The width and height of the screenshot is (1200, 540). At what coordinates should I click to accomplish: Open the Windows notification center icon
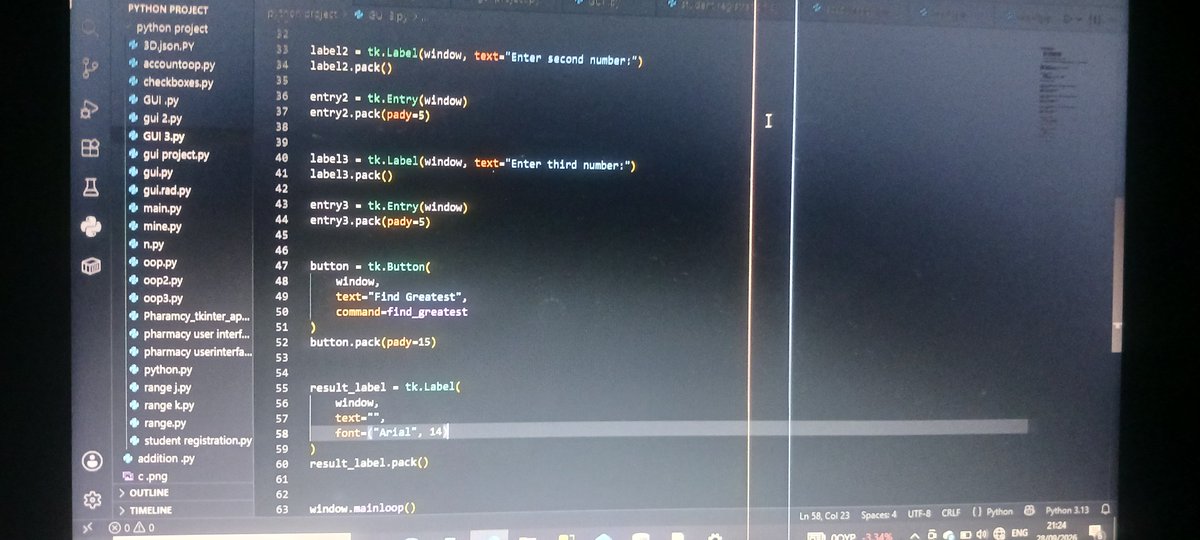(x=1096, y=532)
